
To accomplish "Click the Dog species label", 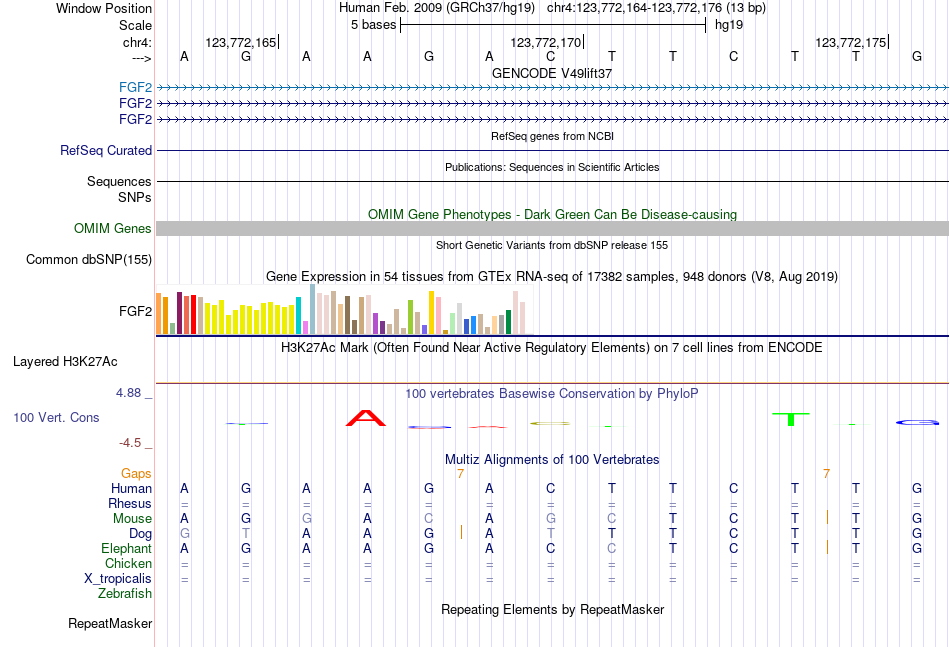I will [141, 534].
